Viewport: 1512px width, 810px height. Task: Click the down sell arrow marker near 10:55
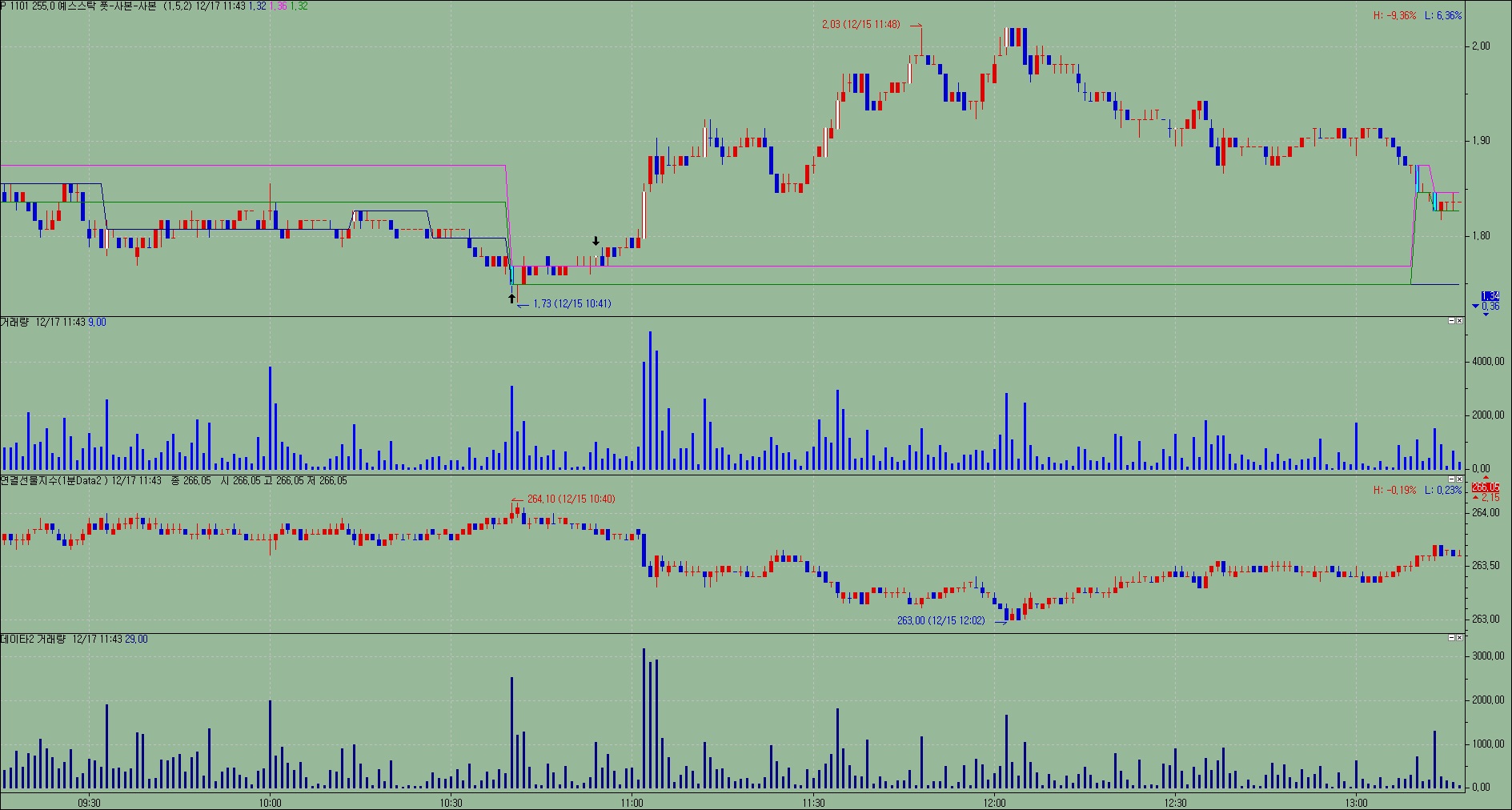[596, 241]
